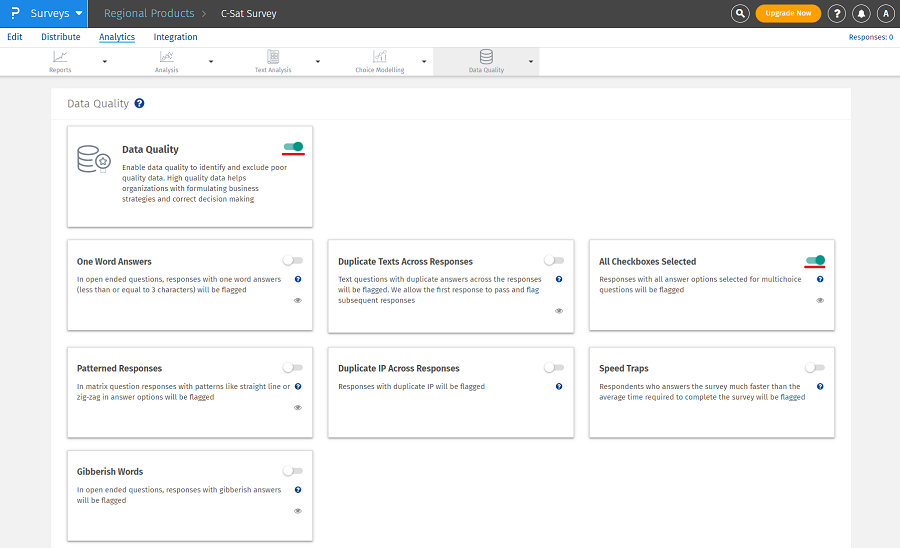Click the search magnifier icon in header
Viewport: 900px width, 548px height.
click(740, 14)
